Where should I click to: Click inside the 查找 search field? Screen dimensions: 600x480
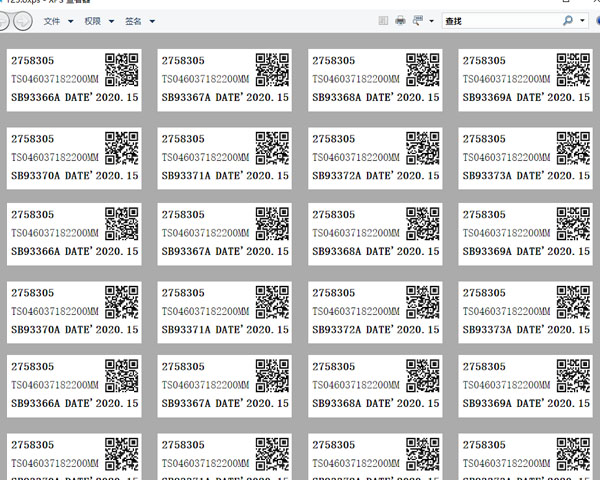(x=500, y=20)
